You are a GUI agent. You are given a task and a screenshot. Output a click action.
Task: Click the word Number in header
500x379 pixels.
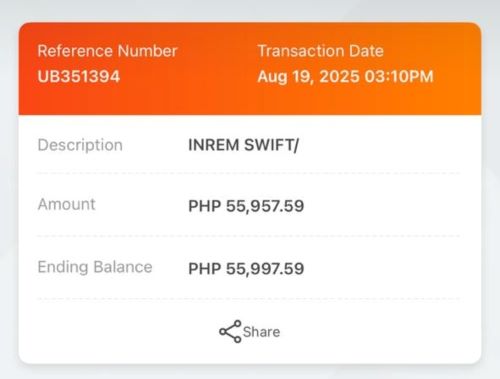(147, 51)
